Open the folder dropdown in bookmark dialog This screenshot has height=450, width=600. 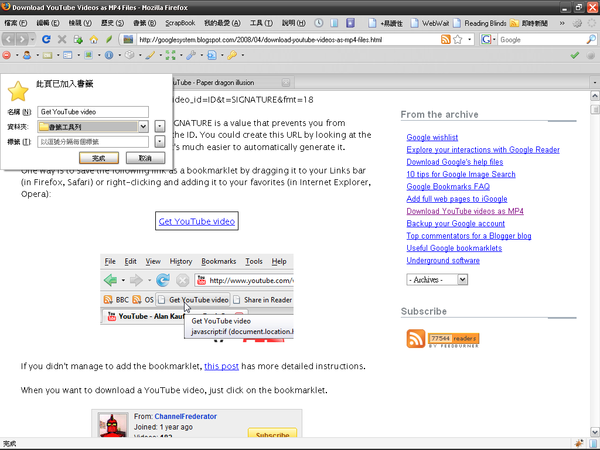(x=143, y=127)
